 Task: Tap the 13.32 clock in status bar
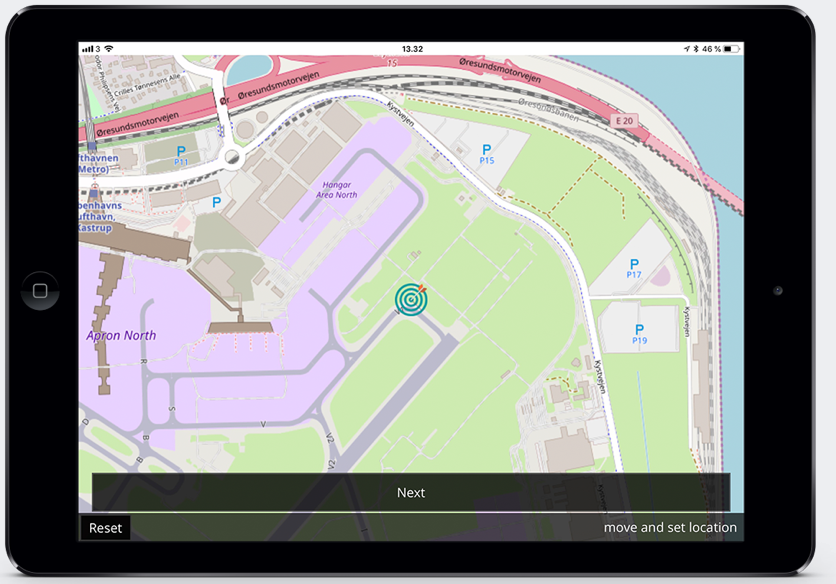(x=412, y=49)
